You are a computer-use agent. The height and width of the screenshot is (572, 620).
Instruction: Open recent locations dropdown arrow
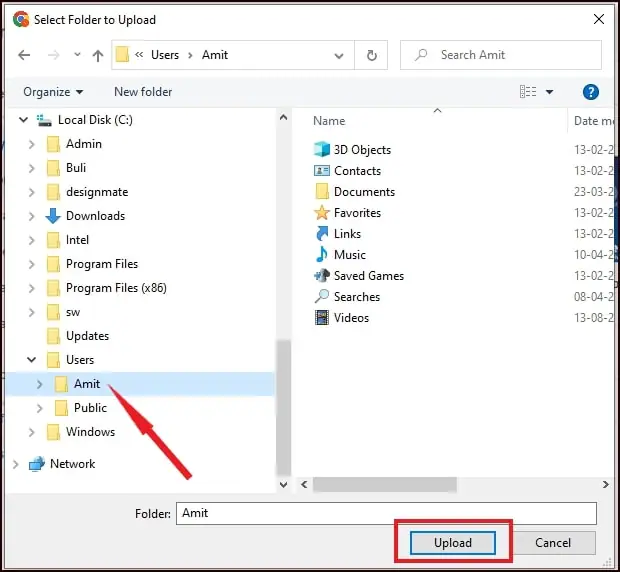click(x=78, y=55)
